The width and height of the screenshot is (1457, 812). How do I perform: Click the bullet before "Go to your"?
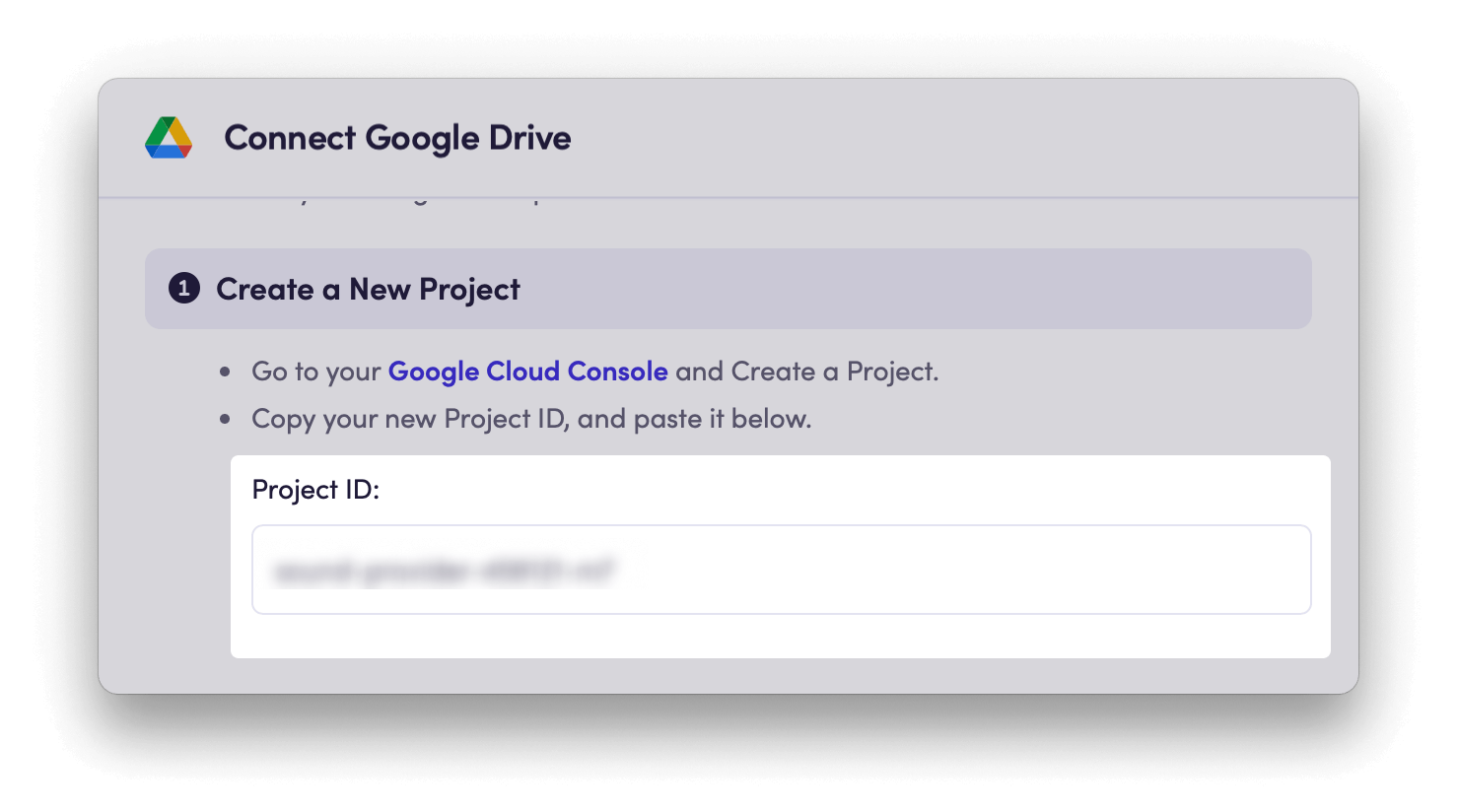click(x=226, y=372)
